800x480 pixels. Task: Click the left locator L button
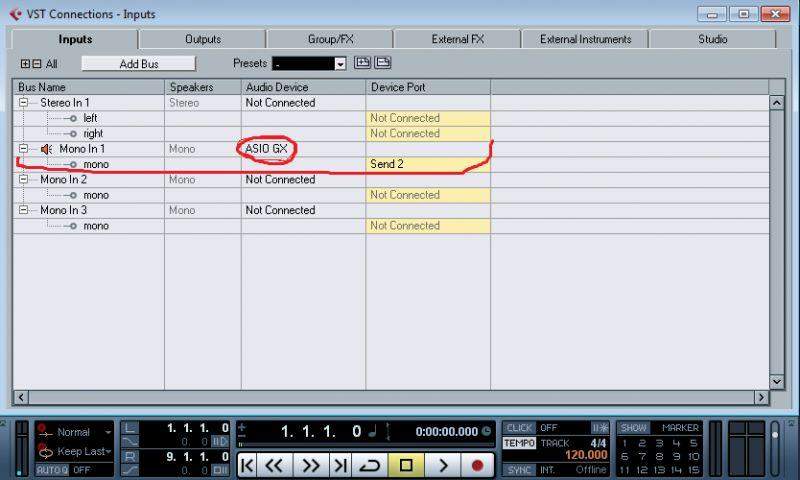click(x=130, y=428)
